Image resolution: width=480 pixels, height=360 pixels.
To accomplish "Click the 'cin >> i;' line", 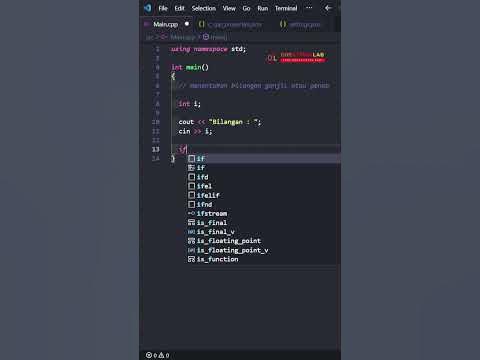I will pos(195,131).
